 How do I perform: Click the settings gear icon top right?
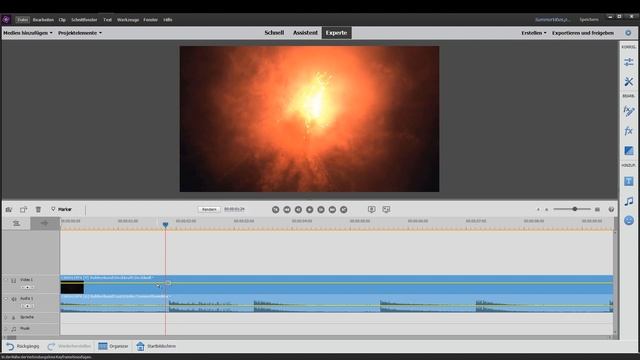click(628, 33)
